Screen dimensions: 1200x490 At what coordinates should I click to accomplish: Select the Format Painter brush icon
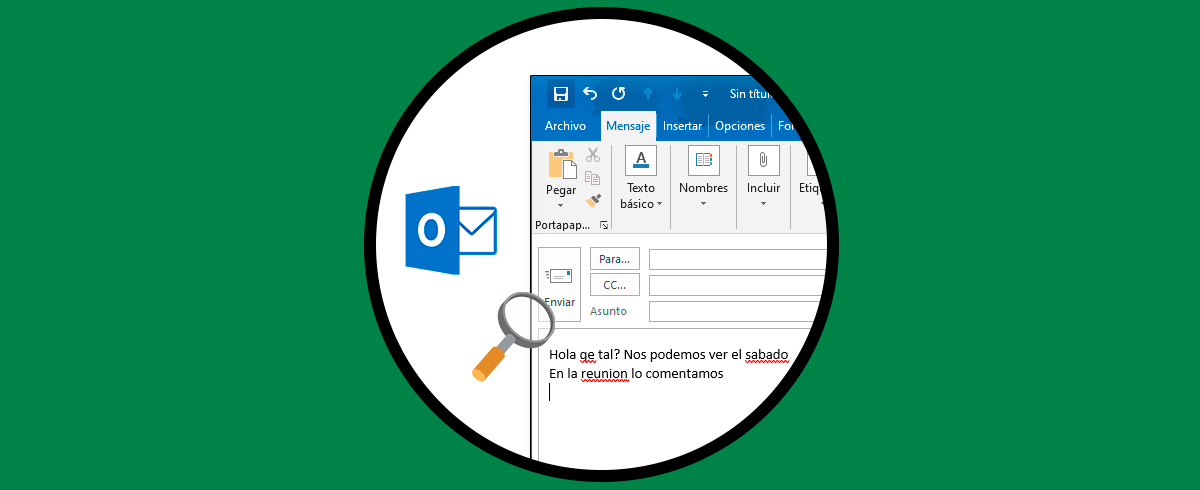pos(593,200)
